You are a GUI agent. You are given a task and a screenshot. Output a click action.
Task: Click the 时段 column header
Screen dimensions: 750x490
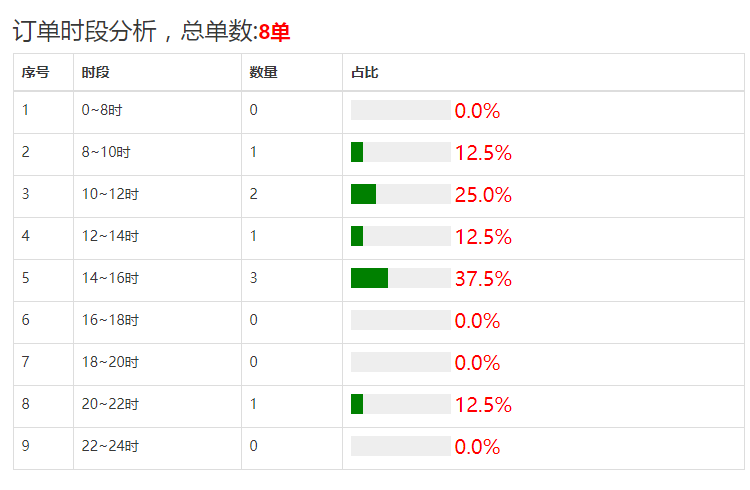tap(96, 73)
